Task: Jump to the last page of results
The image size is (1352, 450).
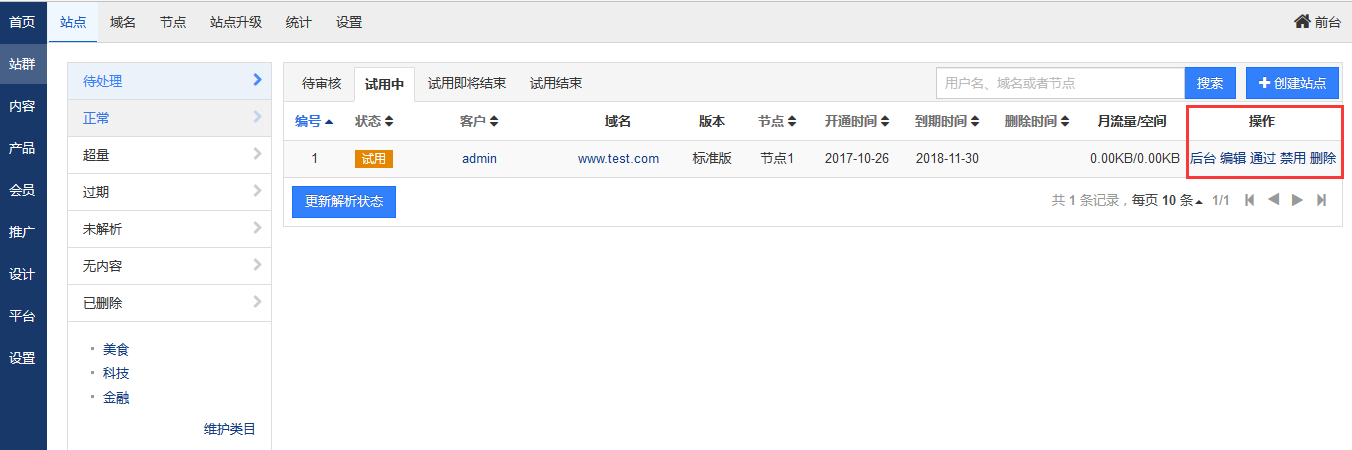Action: [x=1321, y=200]
